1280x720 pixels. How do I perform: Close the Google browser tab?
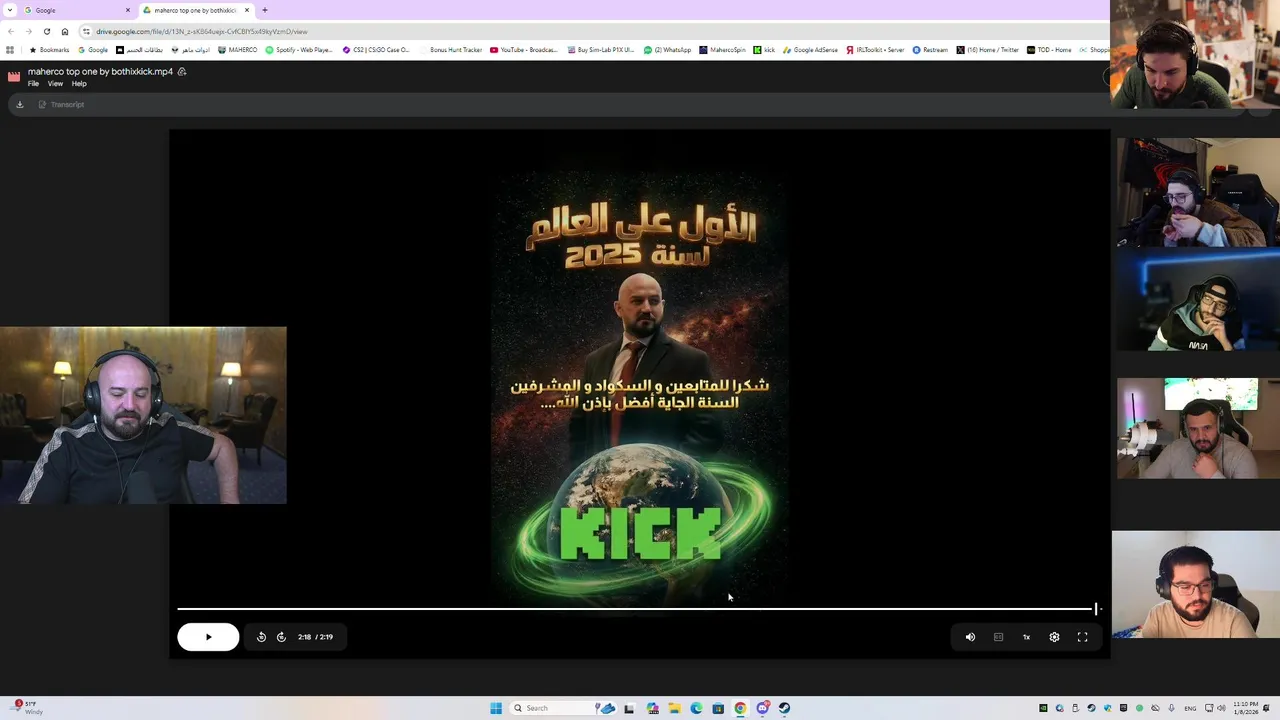coord(127,10)
